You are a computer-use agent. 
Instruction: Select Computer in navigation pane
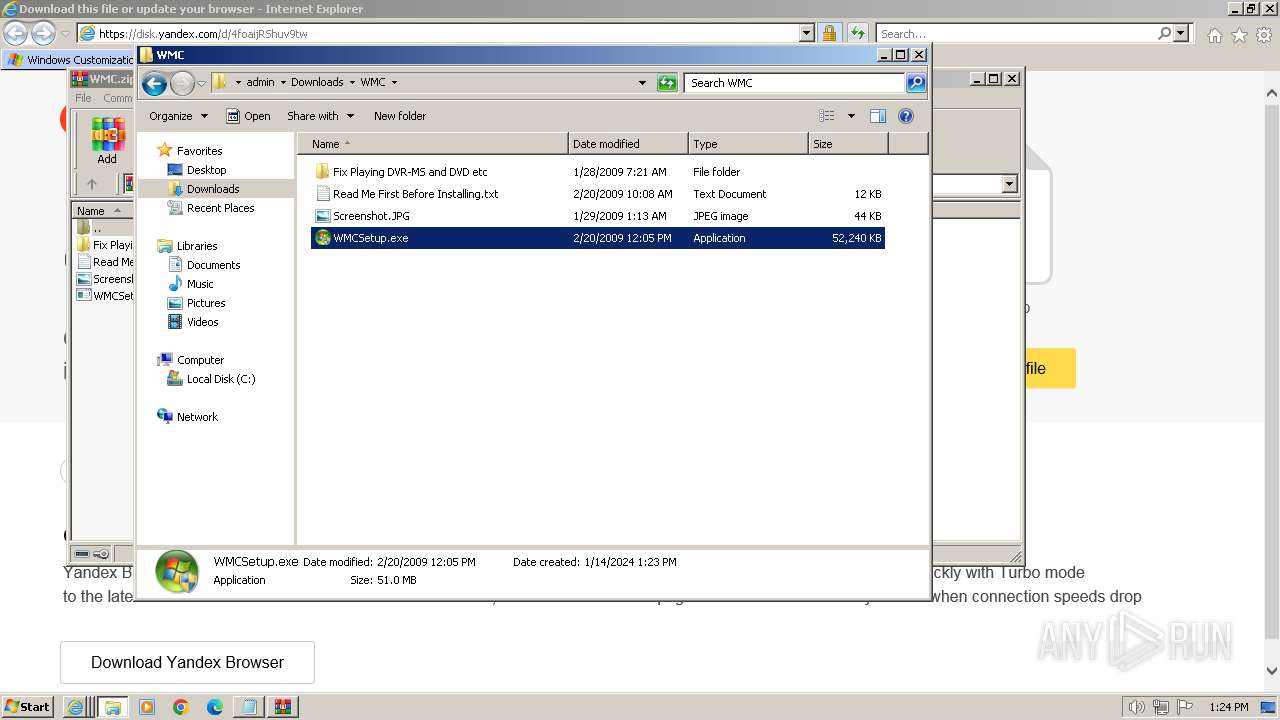point(200,360)
